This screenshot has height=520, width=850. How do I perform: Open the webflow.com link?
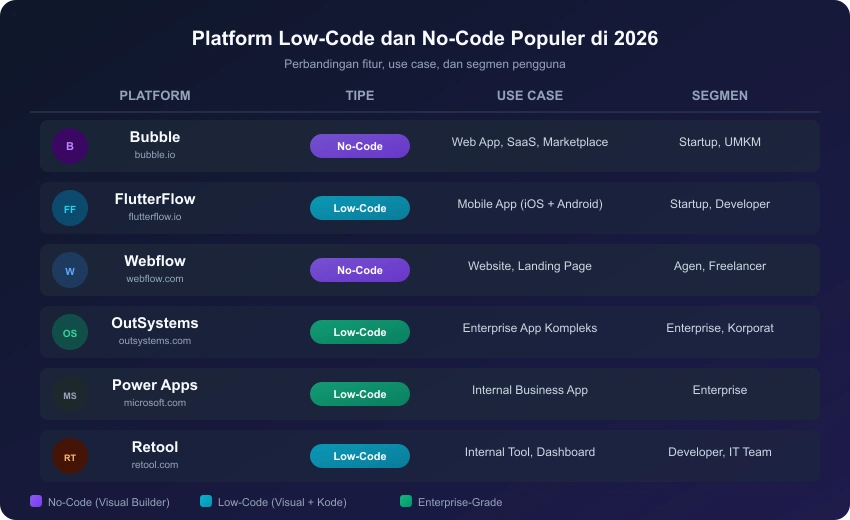tap(155, 279)
